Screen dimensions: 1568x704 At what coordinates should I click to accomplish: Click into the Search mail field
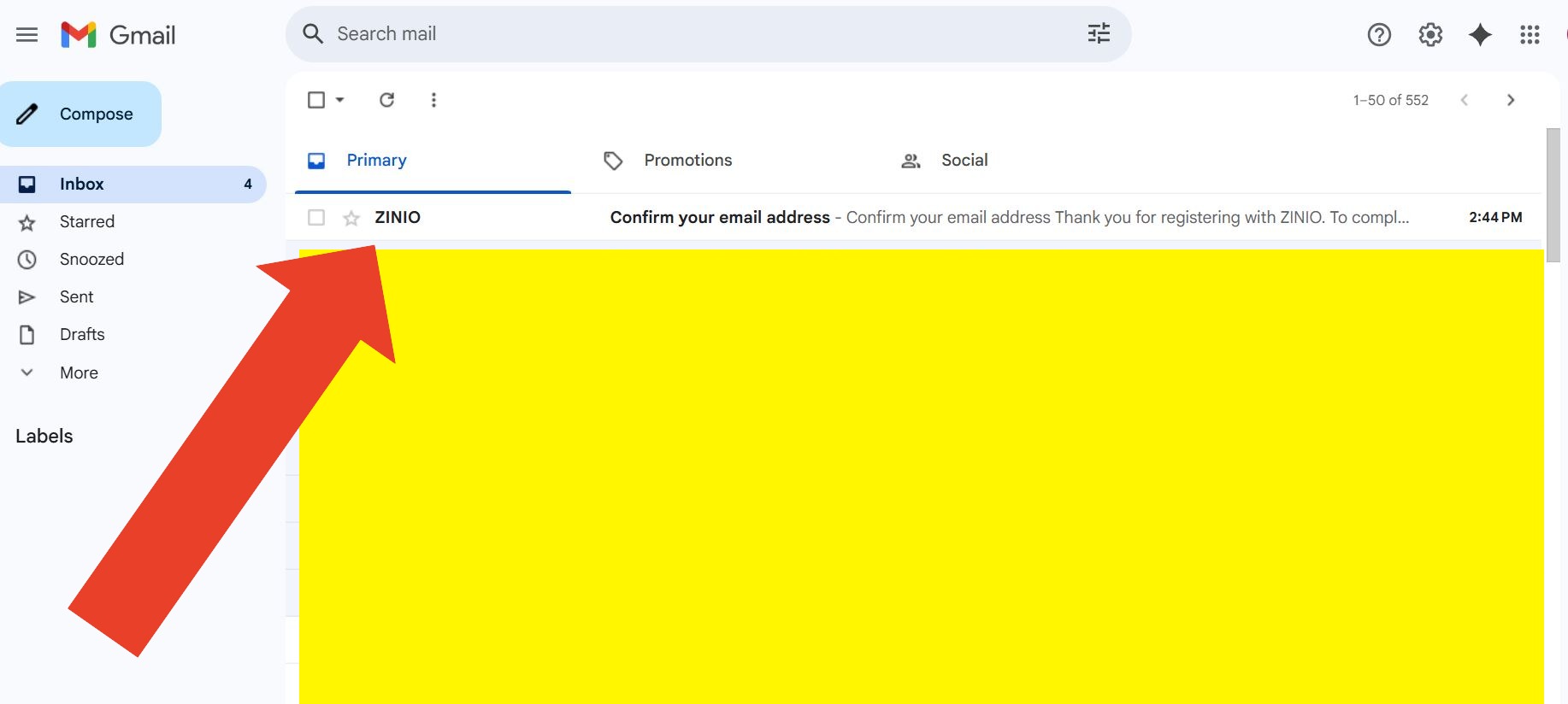(x=684, y=34)
